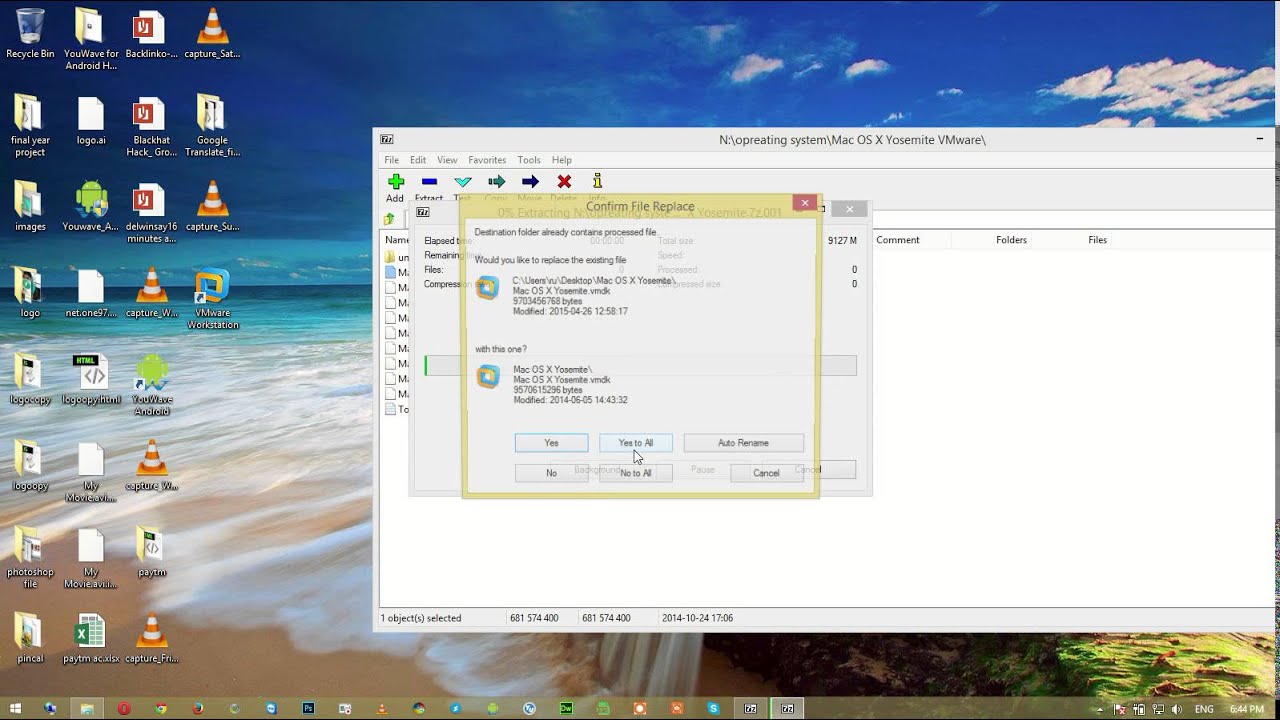1280x720 pixels.
Task: Click '1 object(s) selected' status text
Action: coord(422,618)
